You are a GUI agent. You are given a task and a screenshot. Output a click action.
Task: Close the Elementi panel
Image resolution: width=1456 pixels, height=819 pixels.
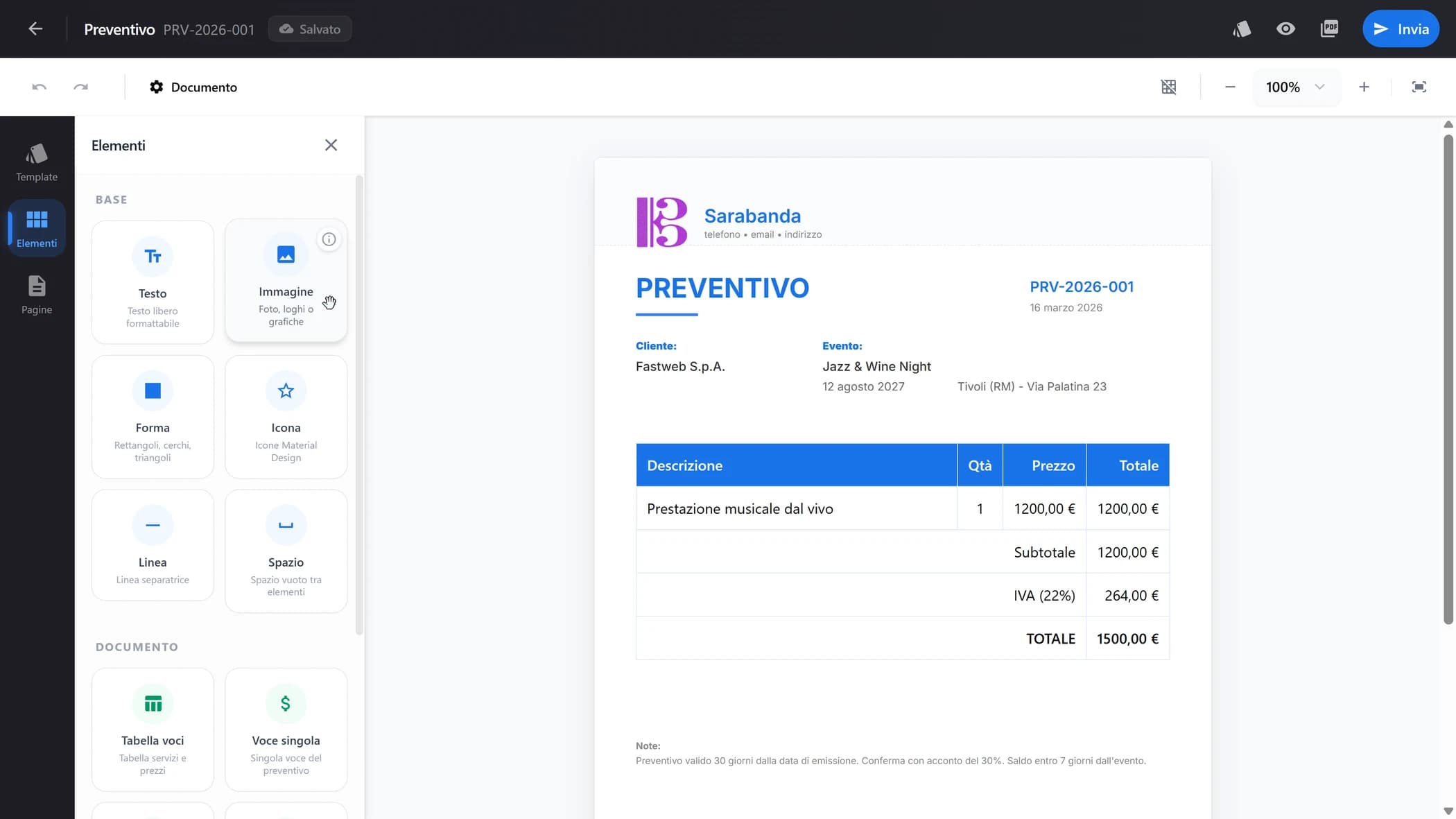point(331,145)
